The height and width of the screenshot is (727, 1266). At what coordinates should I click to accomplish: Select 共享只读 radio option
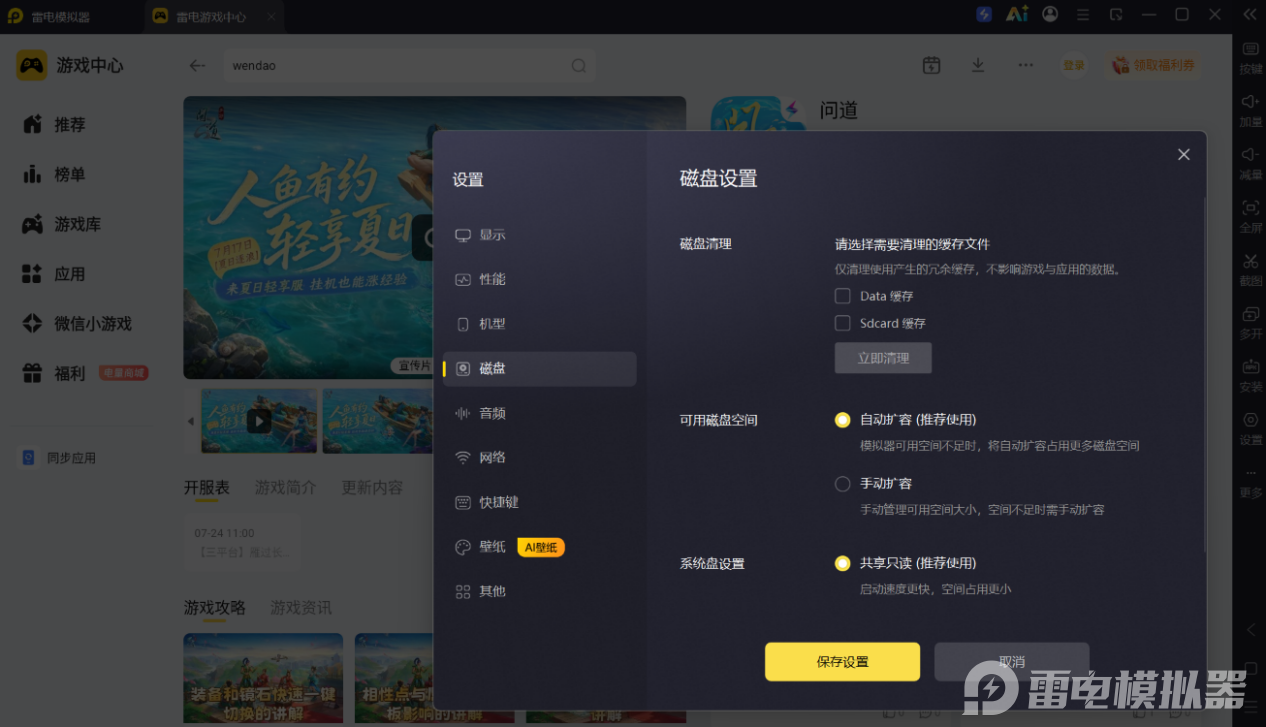coord(842,563)
